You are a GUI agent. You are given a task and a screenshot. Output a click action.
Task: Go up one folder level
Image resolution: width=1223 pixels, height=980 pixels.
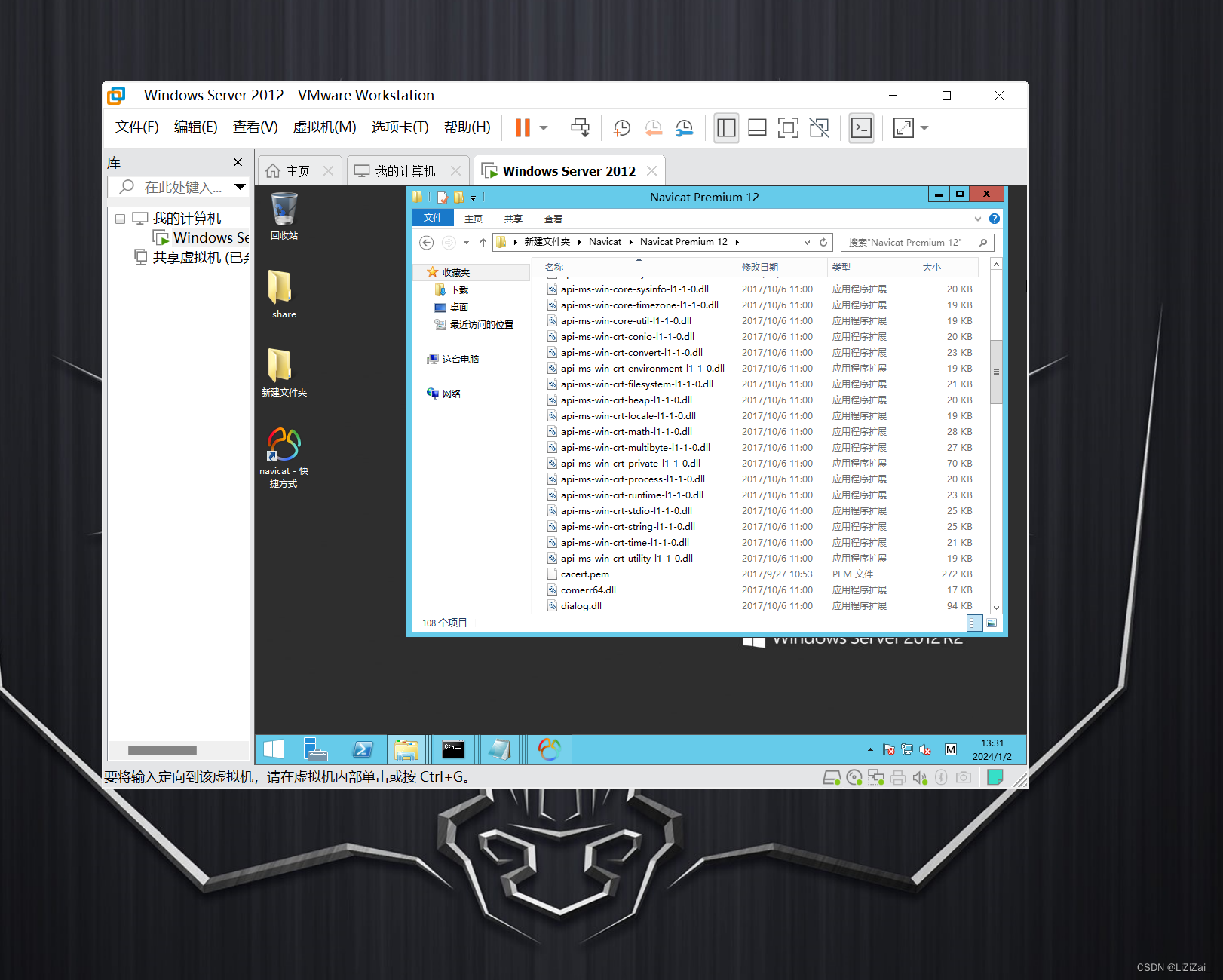pyautogui.click(x=483, y=242)
